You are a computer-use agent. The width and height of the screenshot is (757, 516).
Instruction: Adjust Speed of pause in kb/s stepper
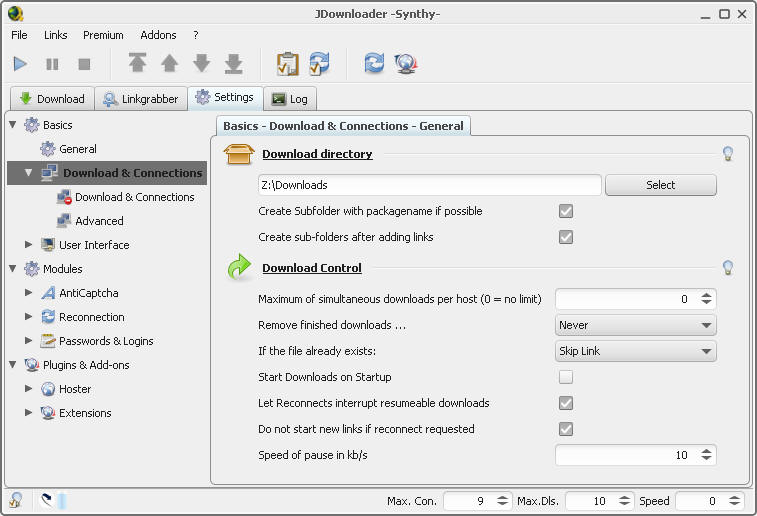click(706, 455)
